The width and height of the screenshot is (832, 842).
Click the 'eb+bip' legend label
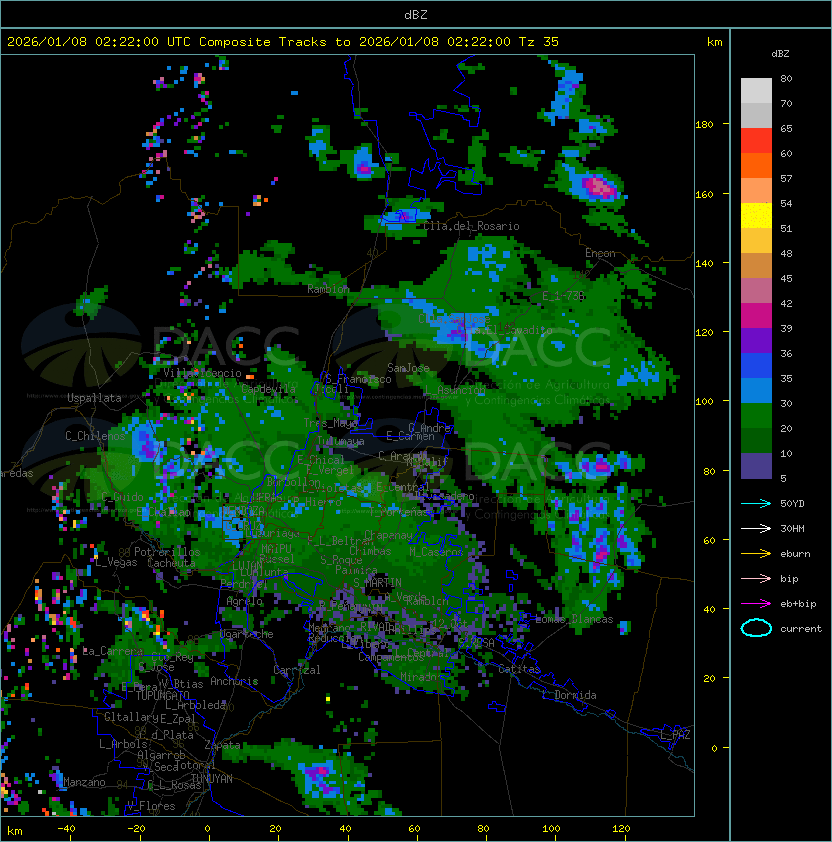point(798,604)
